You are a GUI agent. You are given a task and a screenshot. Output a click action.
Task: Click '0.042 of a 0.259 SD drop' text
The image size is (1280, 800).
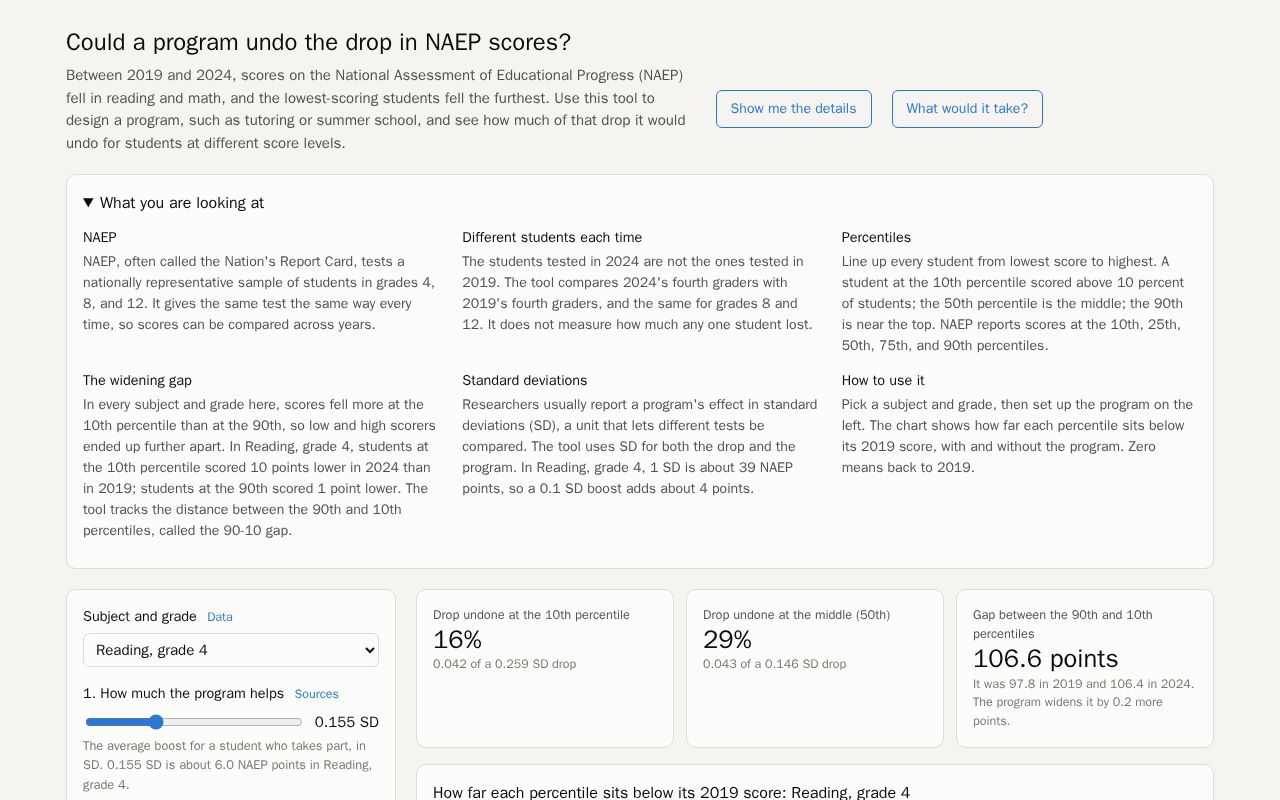point(504,664)
